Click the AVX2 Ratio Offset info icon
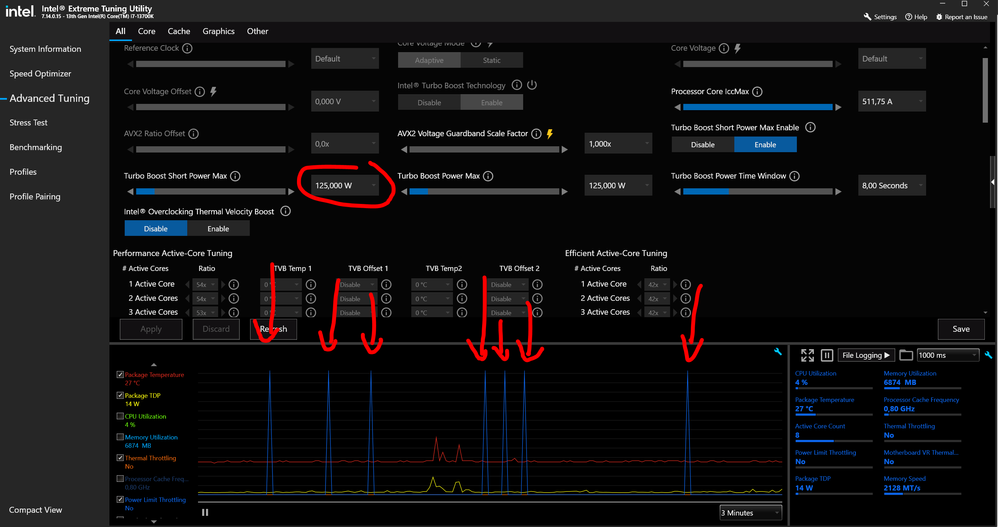 [x=193, y=134]
